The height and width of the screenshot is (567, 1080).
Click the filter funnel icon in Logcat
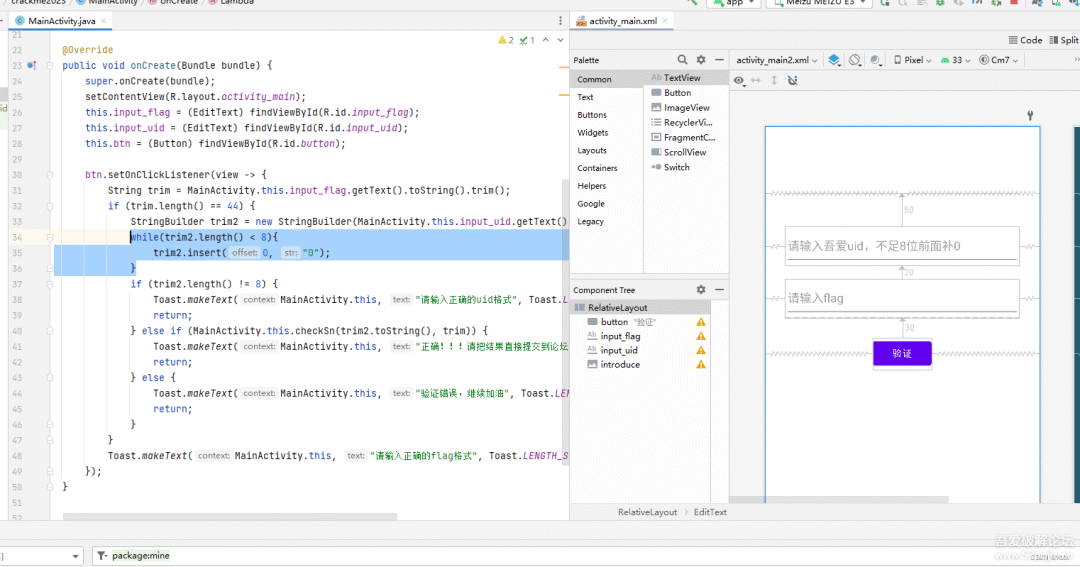pos(102,555)
